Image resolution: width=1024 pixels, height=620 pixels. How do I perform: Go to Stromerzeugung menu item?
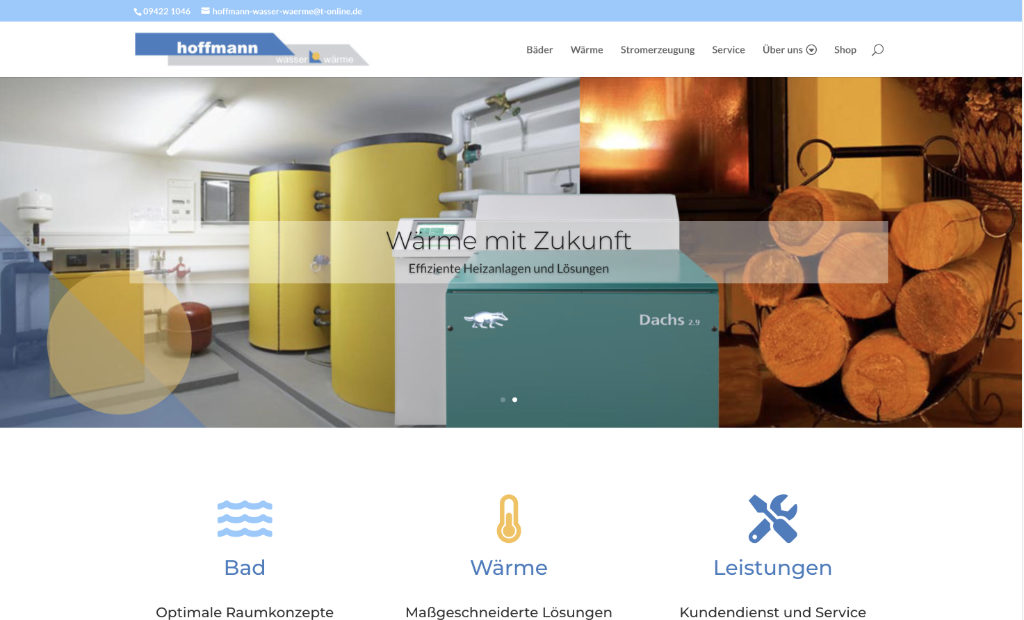(x=658, y=50)
